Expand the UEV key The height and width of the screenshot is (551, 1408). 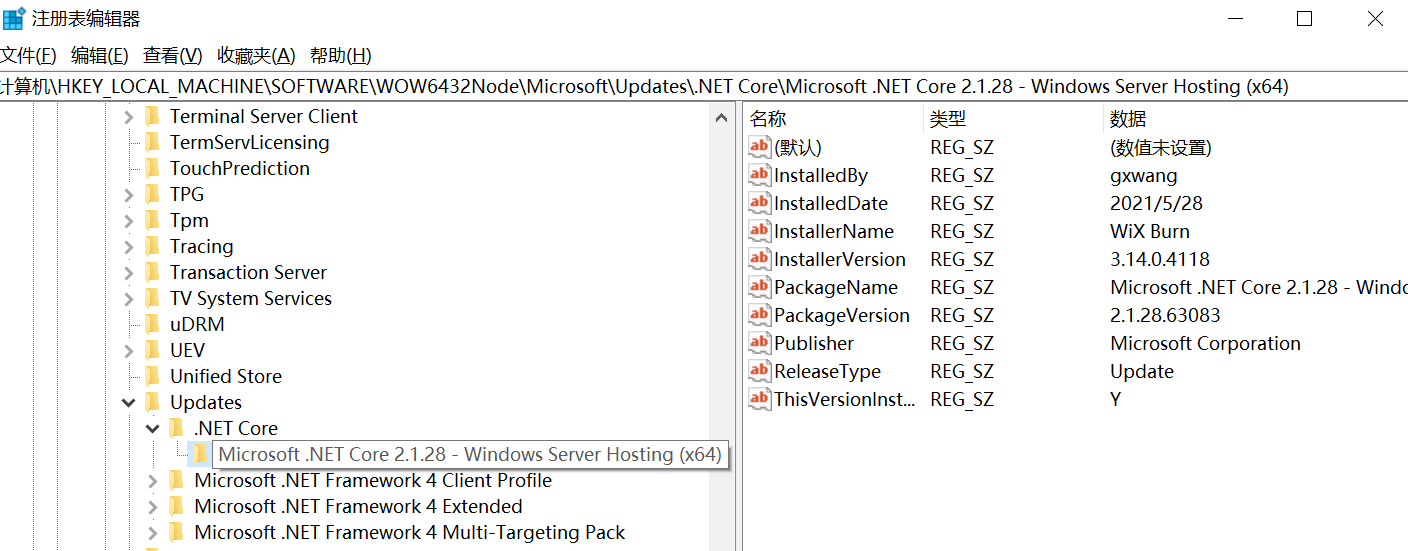click(x=128, y=351)
